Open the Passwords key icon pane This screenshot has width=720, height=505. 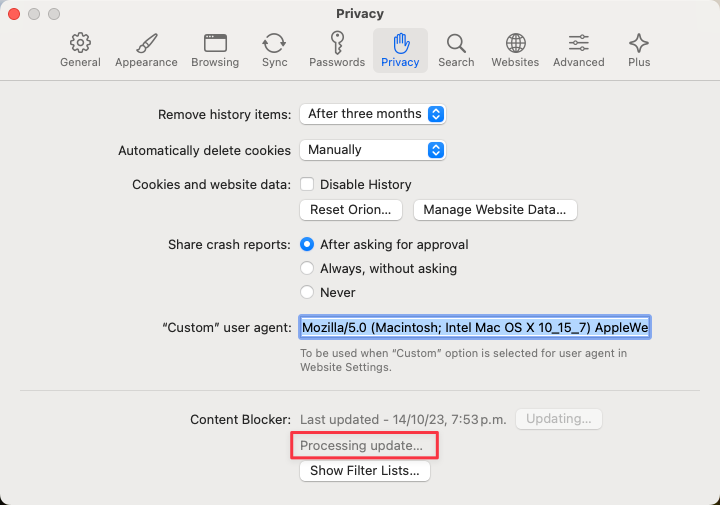[337, 49]
